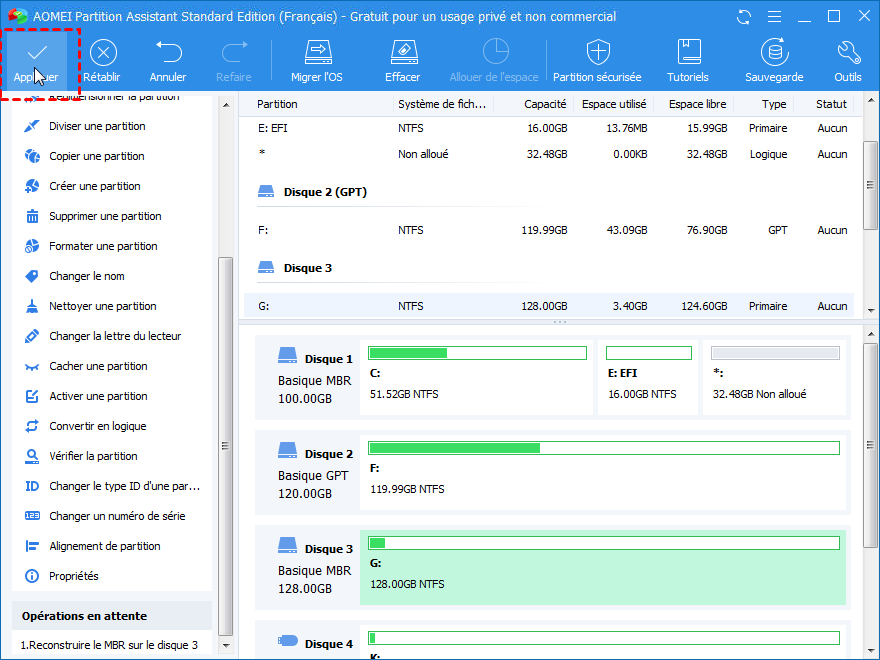880x660 pixels.
Task: Open the Outils wrench menu
Action: click(848, 53)
